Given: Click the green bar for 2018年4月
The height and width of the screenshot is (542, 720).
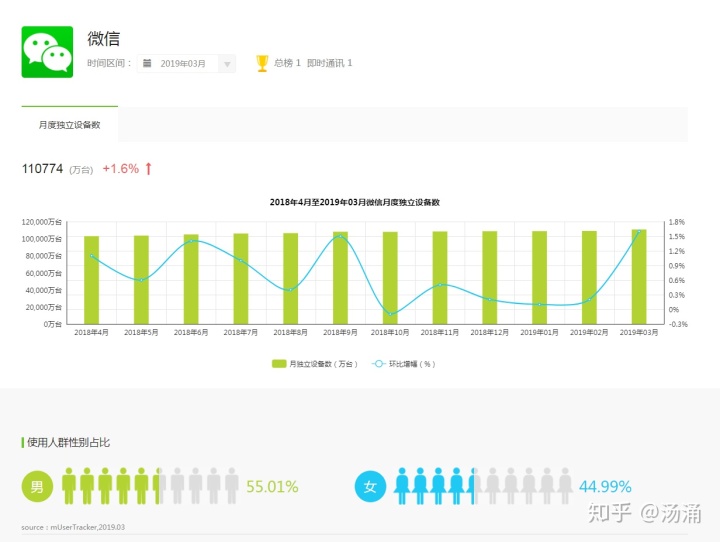Looking at the screenshot, I should (91, 280).
